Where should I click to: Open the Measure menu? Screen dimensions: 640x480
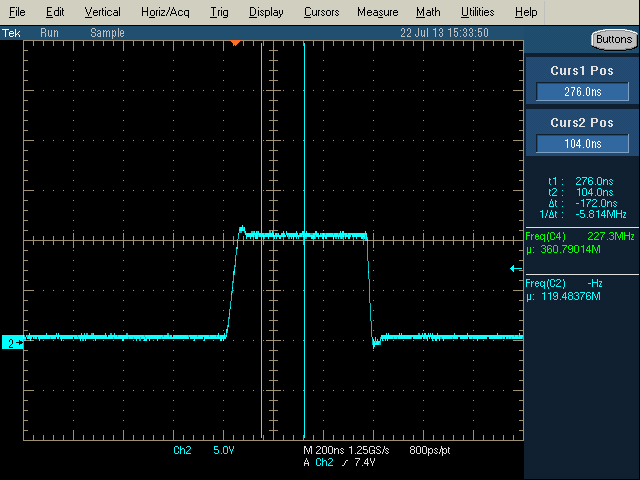point(378,12)
